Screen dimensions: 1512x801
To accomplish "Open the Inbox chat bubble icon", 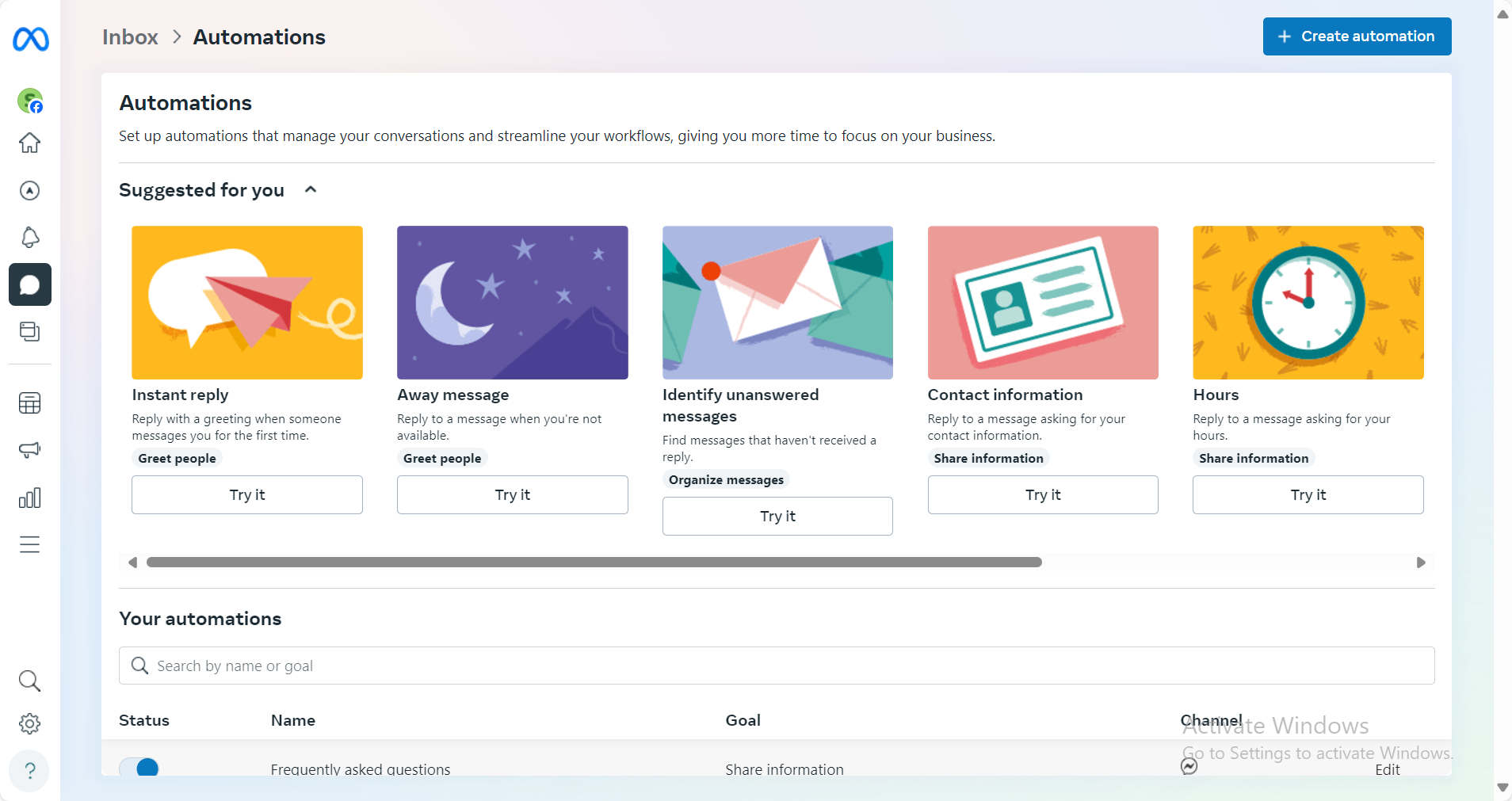I will 29,284.
